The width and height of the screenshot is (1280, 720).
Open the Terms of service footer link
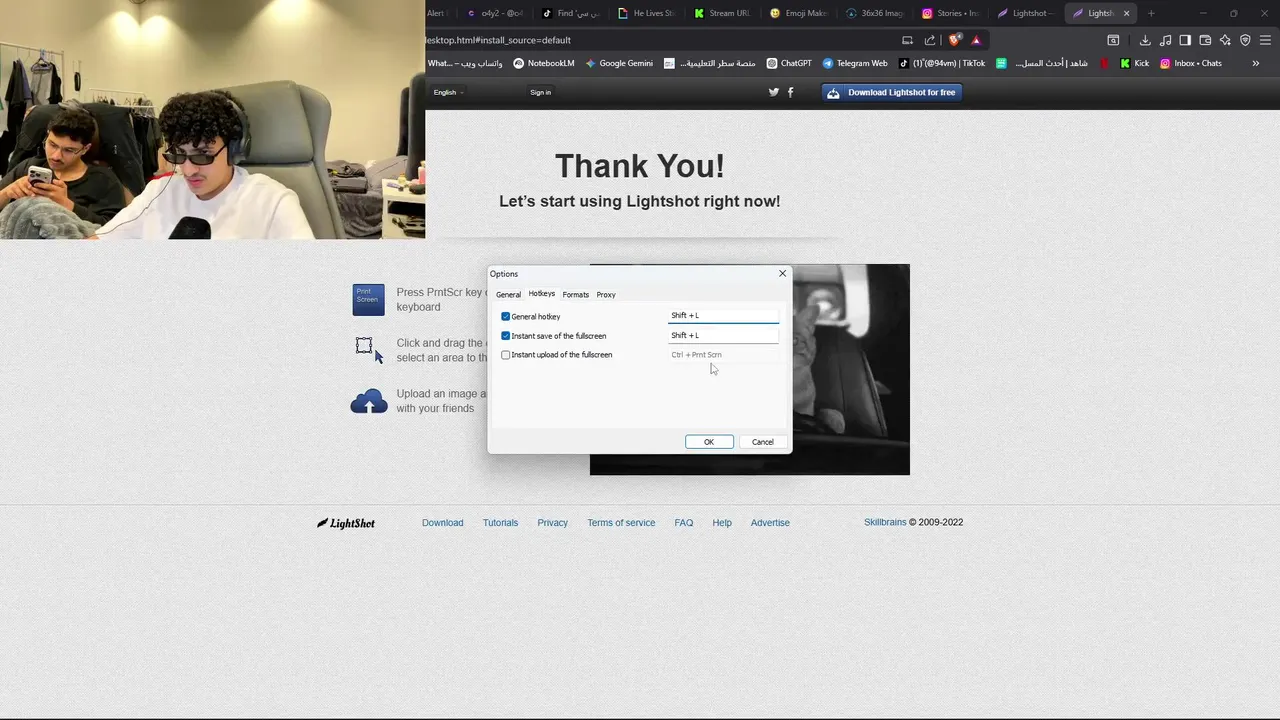[621, 523]
